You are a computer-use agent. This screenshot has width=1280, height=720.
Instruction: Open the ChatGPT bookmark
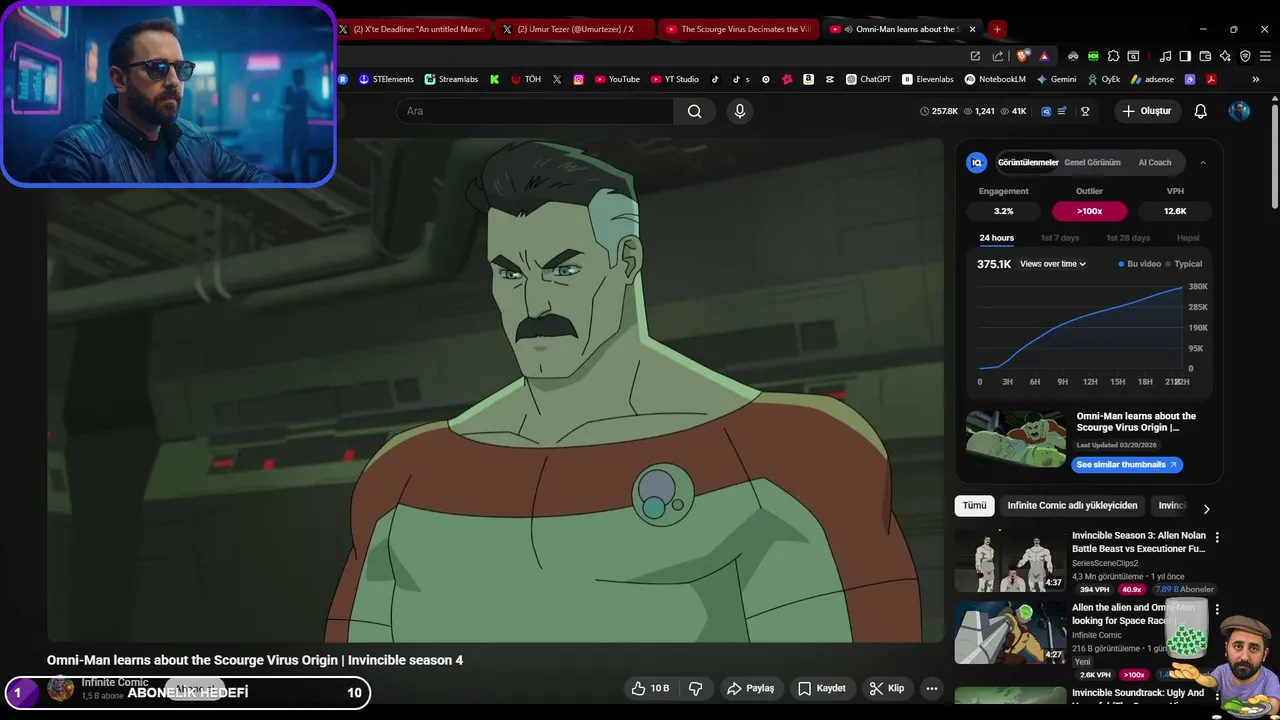tap(868, 79)
